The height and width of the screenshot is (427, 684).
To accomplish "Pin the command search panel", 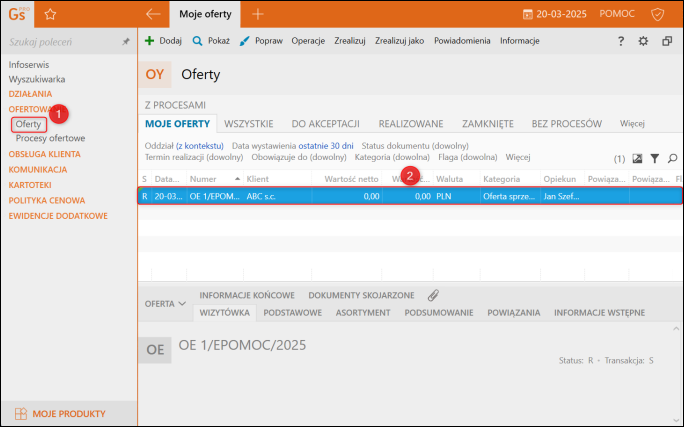I will click(x=126, y=42).
